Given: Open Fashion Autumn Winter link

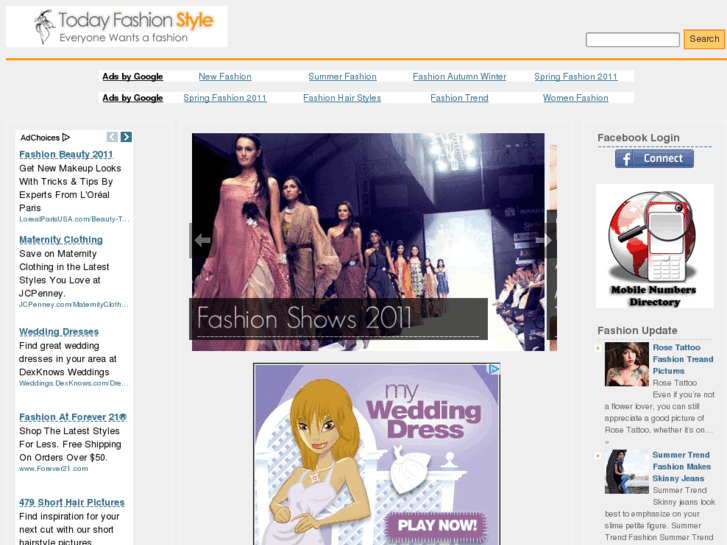Looking at the screenshot, I should [459, 77].
